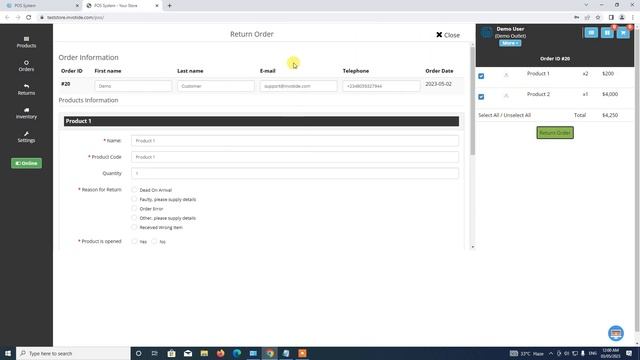
Task: Select Other, please supply details radio
Action: pos(134,218)
